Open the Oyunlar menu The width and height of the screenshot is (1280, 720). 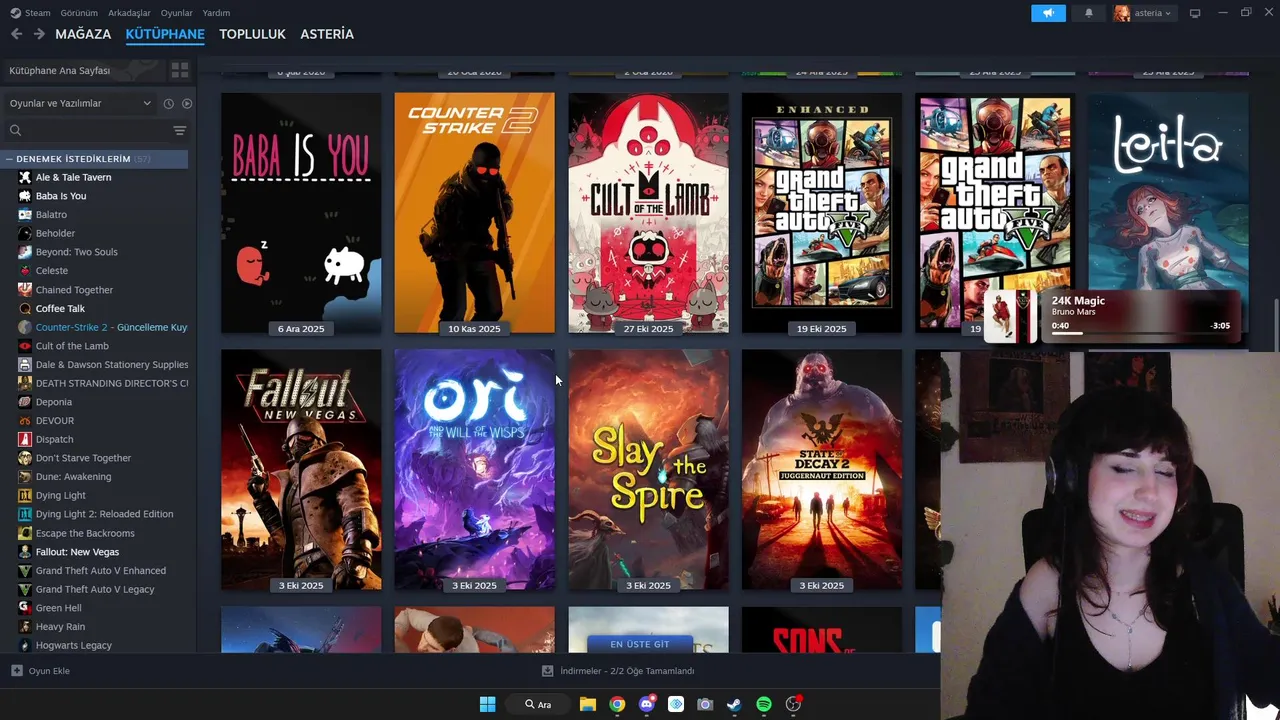[x=176, y=13]
